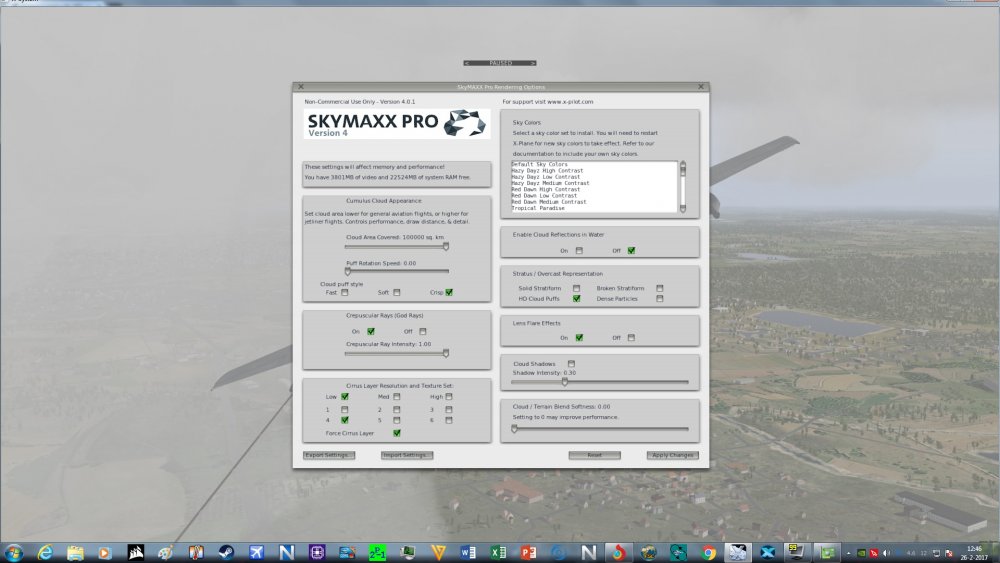Toggle Crepuscular Rays On checkbox
The width and height of the screenshot is (1000, 563).
371,332
